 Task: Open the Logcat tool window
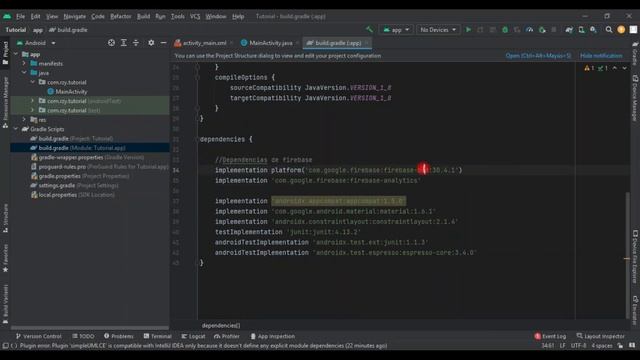(x=193, y=336)
